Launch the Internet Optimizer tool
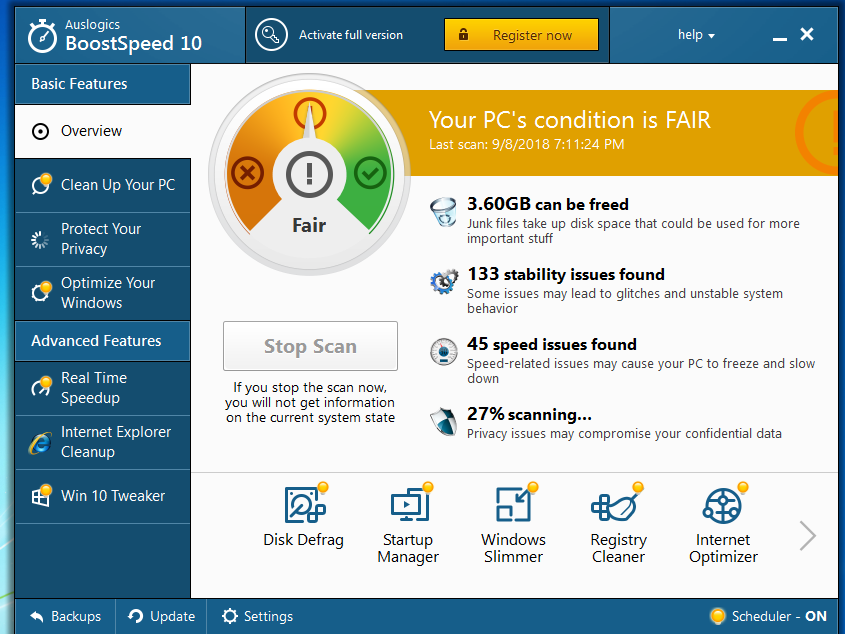 click(723, 505)
